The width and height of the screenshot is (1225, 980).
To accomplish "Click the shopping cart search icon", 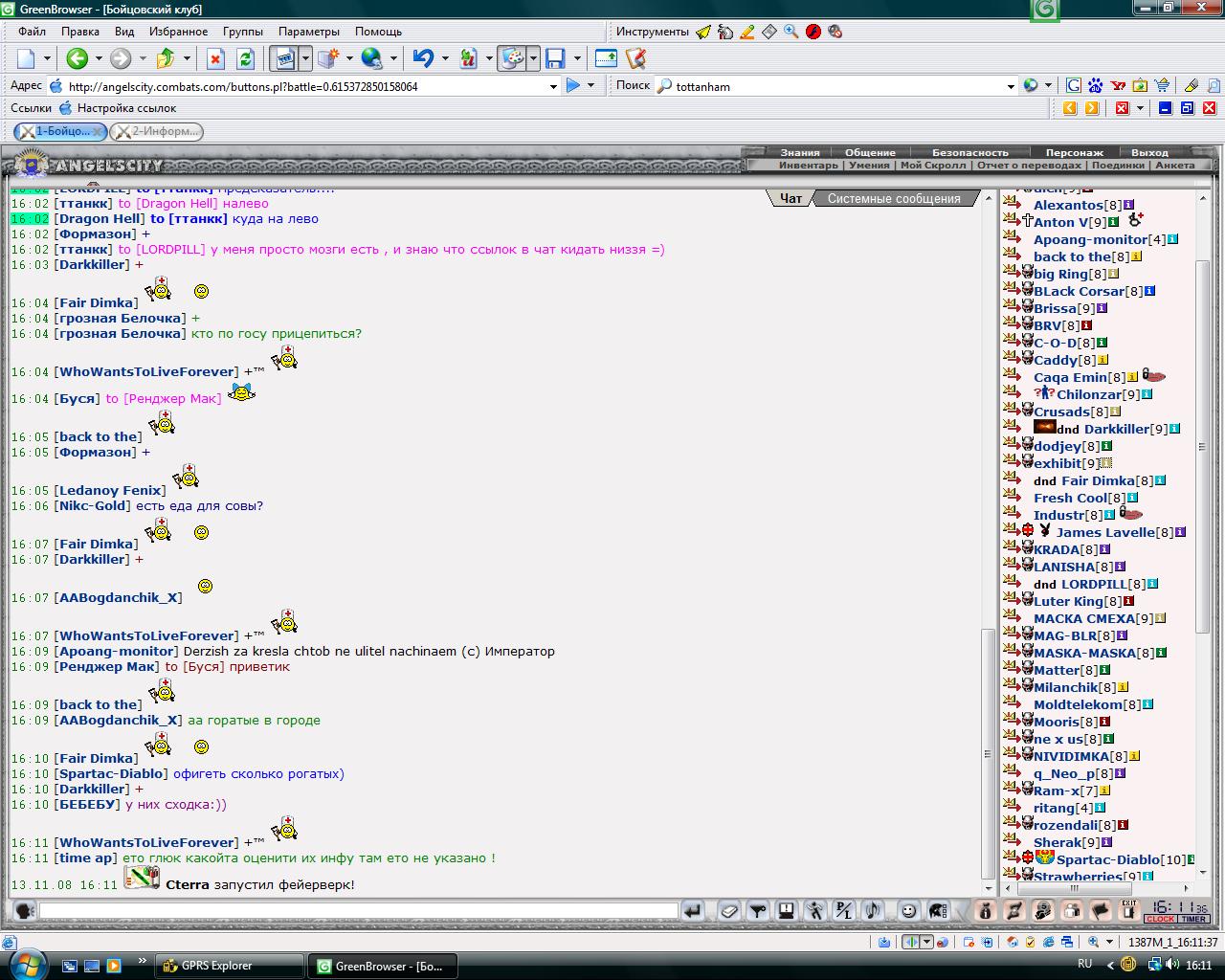I will [1162, 85].
